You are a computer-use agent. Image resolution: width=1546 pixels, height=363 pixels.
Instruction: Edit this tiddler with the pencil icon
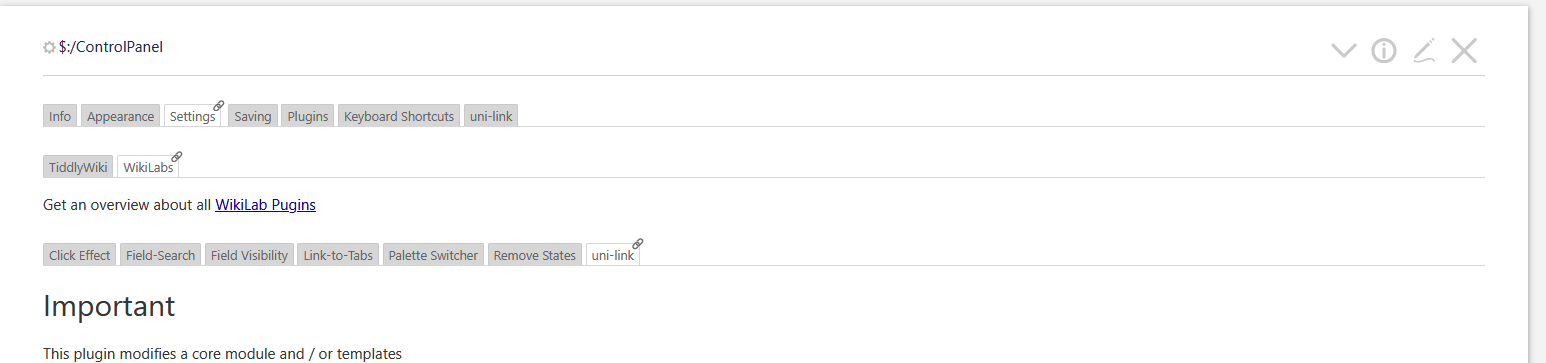coord(1424,51)
